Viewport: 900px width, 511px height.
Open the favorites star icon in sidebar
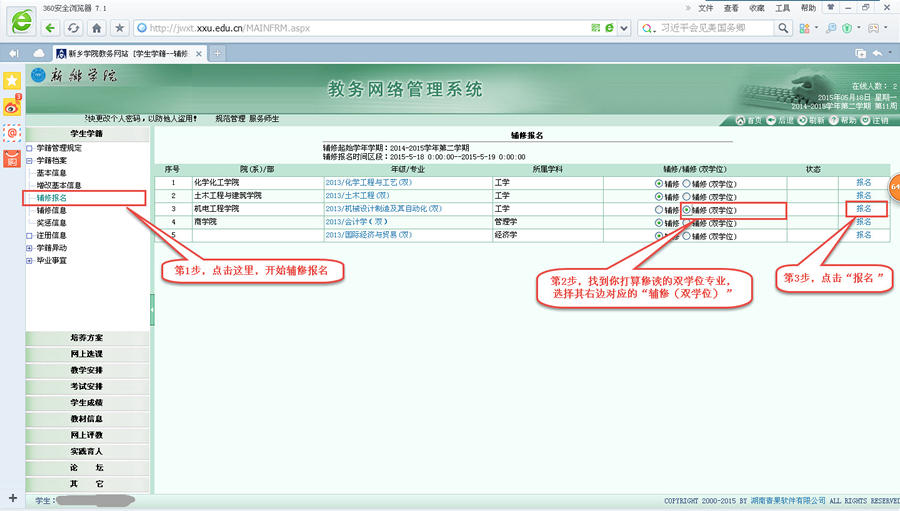[12, 80]
